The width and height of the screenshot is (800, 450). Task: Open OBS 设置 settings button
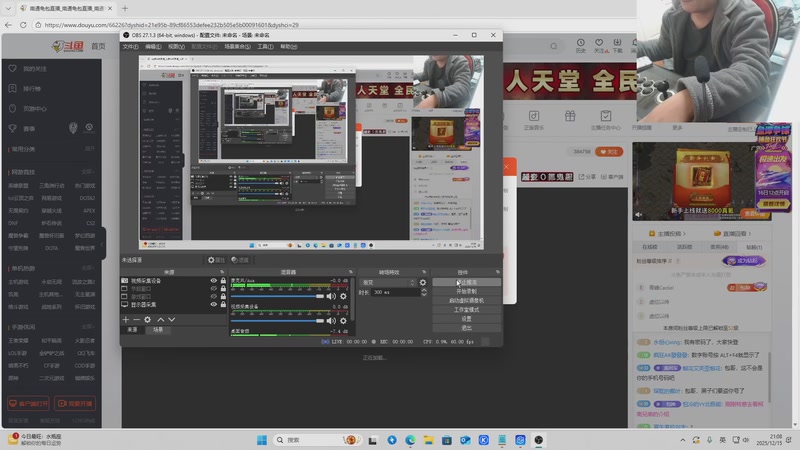point(466,319)
